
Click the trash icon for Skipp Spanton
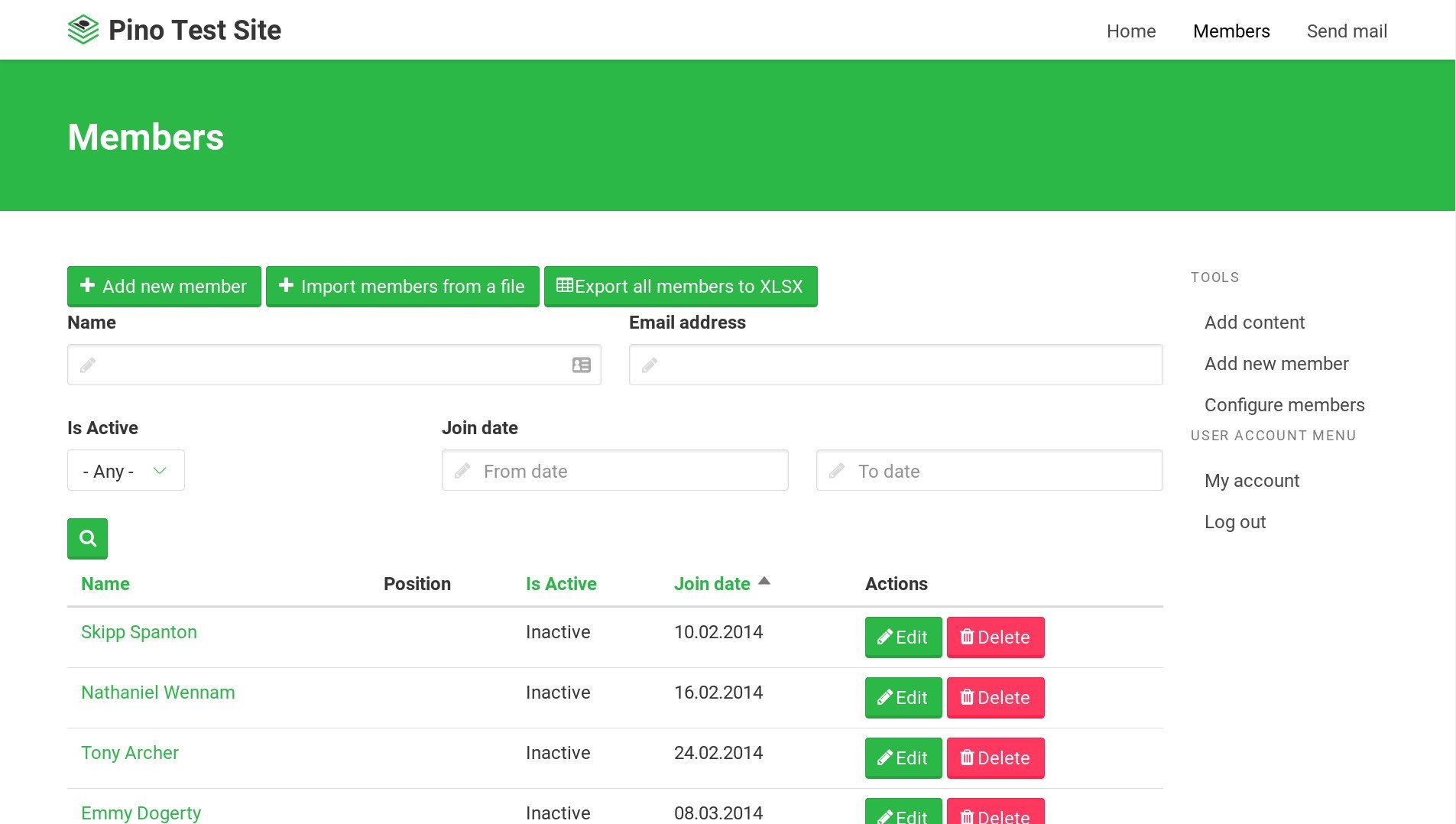point(967,637)
